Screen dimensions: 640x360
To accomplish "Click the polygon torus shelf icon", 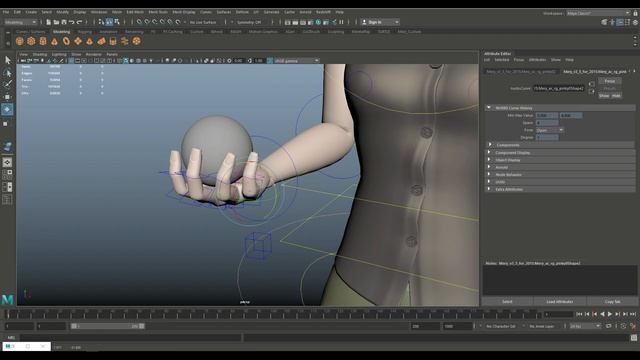I will pyautogui.click(x=66, y=41).
